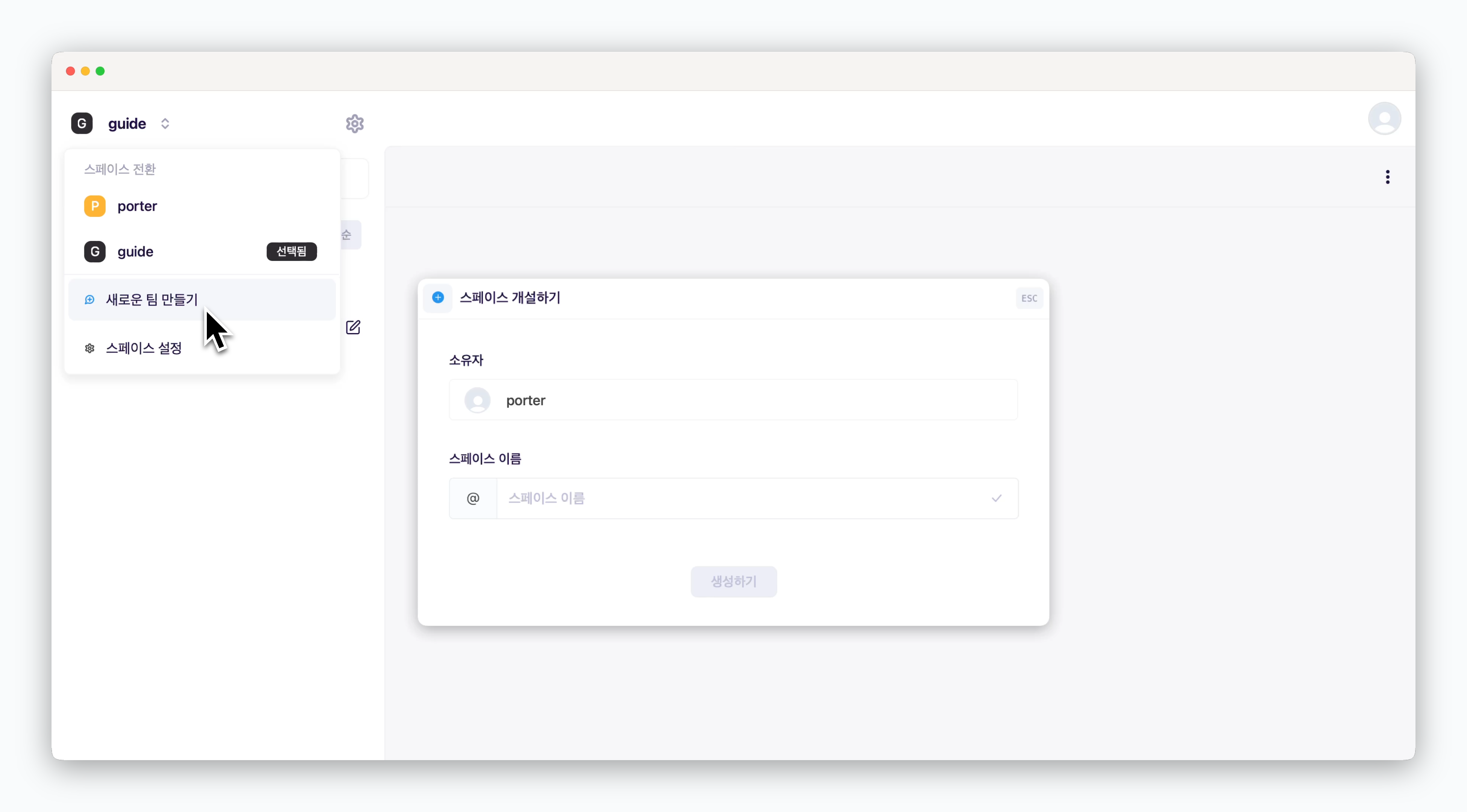Click the porter owner field
Image resolution: width=1467 pixels, height=812 pixels.
(x=733, y=400)
